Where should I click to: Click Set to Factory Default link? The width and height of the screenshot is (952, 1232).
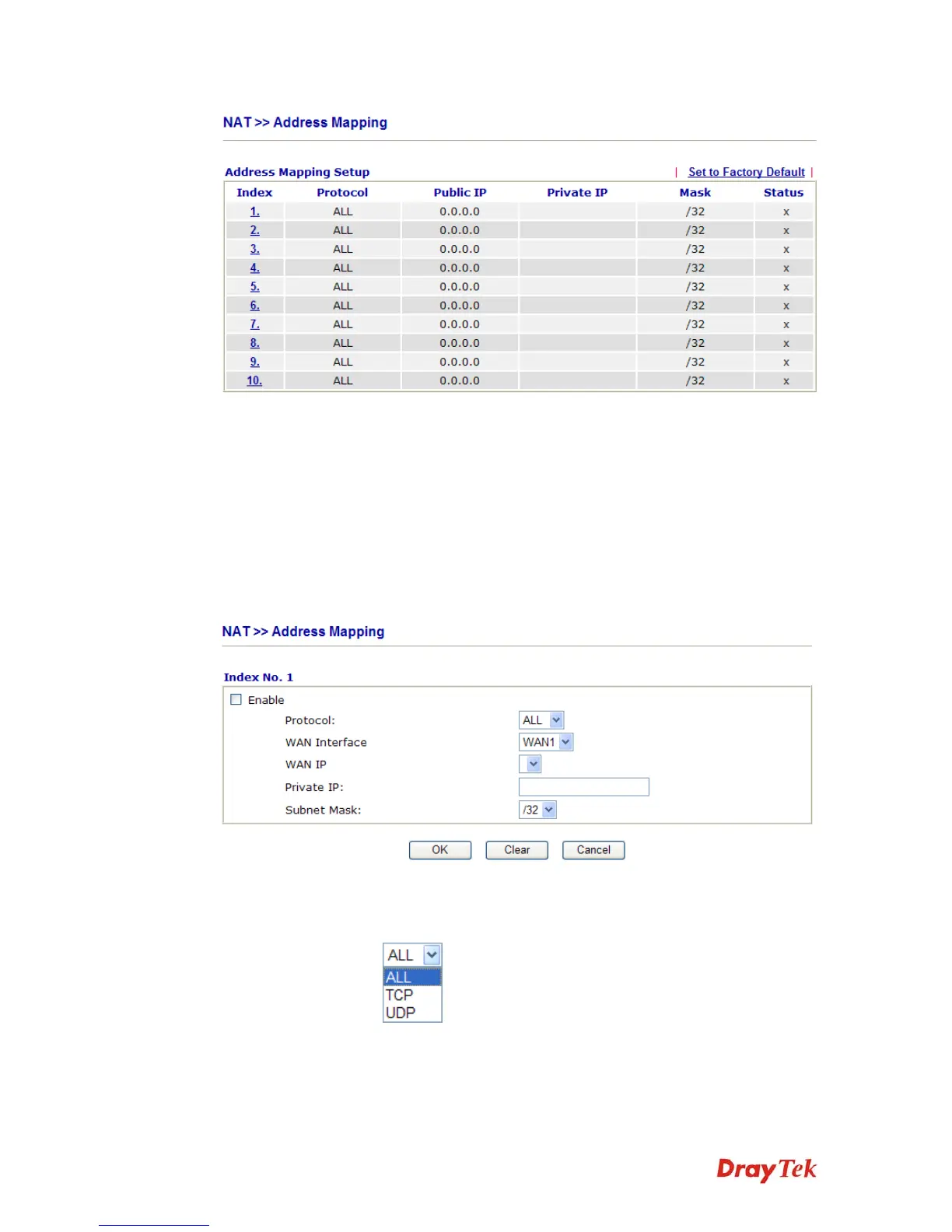click(746, 172)
